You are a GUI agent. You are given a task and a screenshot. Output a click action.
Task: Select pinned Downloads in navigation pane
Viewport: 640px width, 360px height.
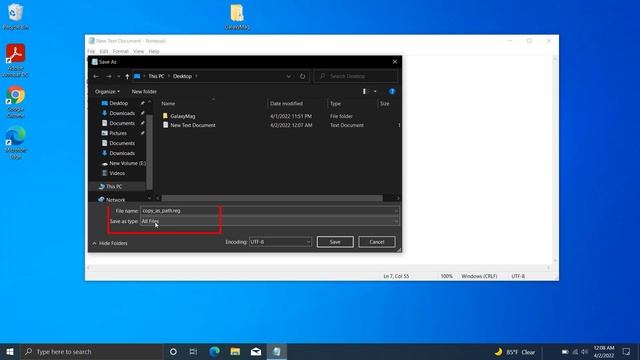pyautogui.click(x=122, y=113)
